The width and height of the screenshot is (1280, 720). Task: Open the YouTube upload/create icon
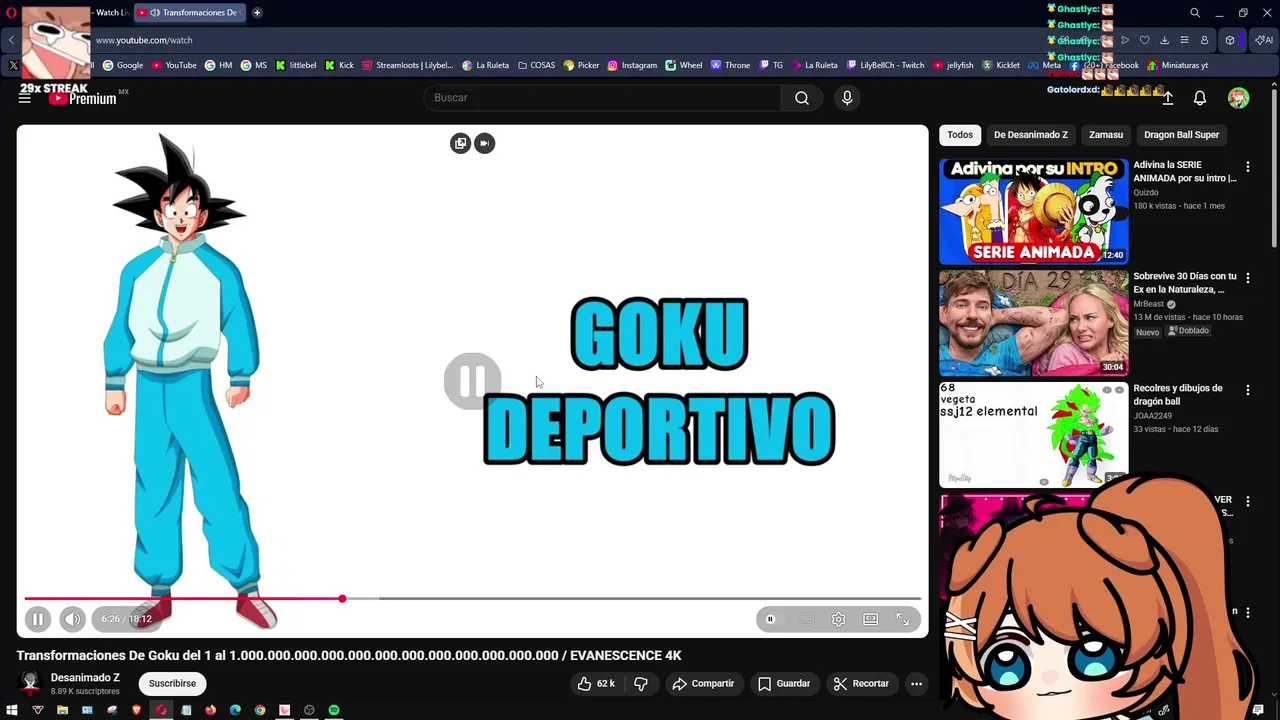point(1167,98)
